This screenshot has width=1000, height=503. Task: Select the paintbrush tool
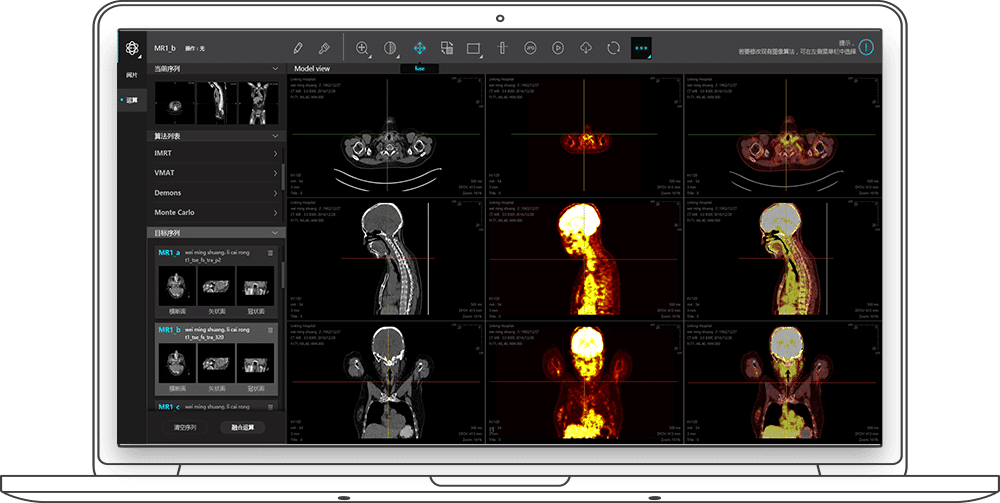[324, 48]
